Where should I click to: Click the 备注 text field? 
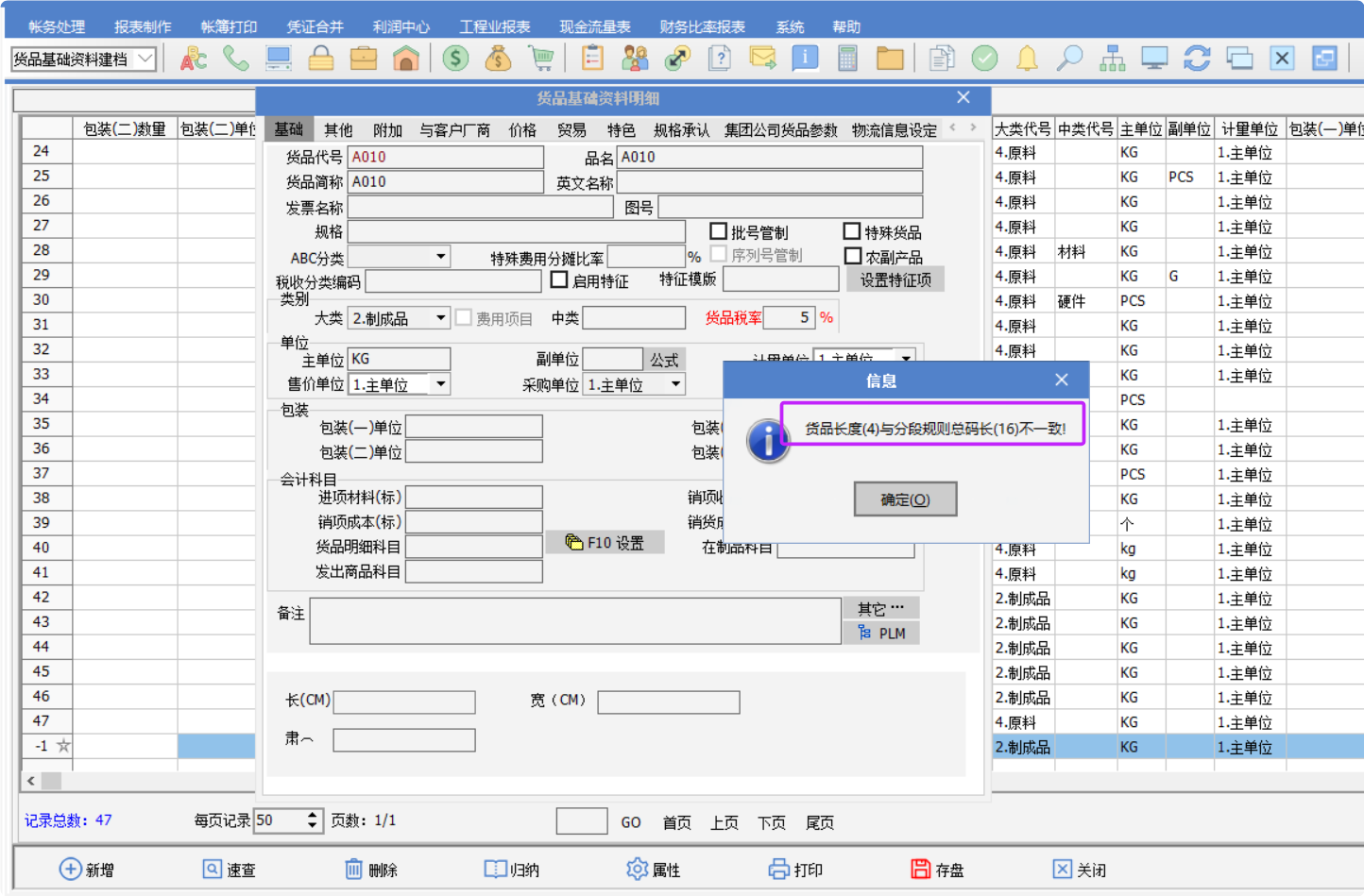point(574,620)
